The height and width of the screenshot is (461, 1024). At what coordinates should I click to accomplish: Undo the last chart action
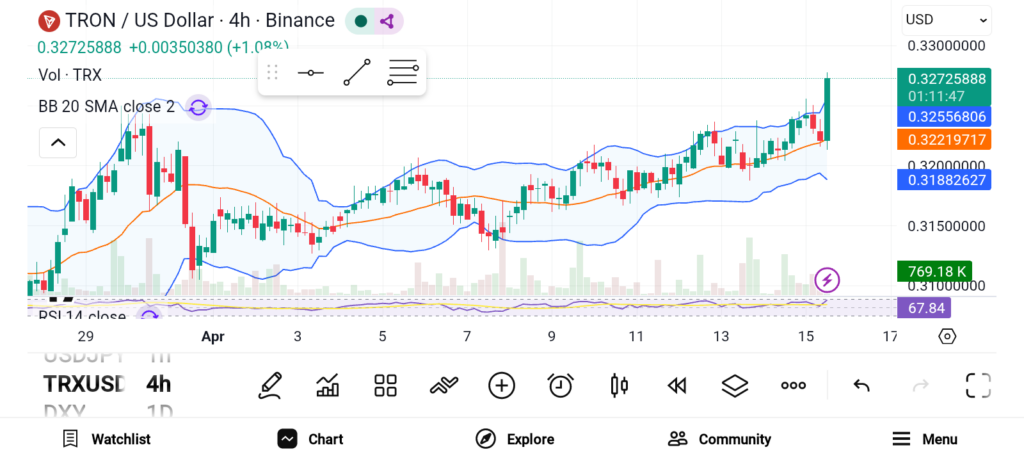(x=861, y=385)
